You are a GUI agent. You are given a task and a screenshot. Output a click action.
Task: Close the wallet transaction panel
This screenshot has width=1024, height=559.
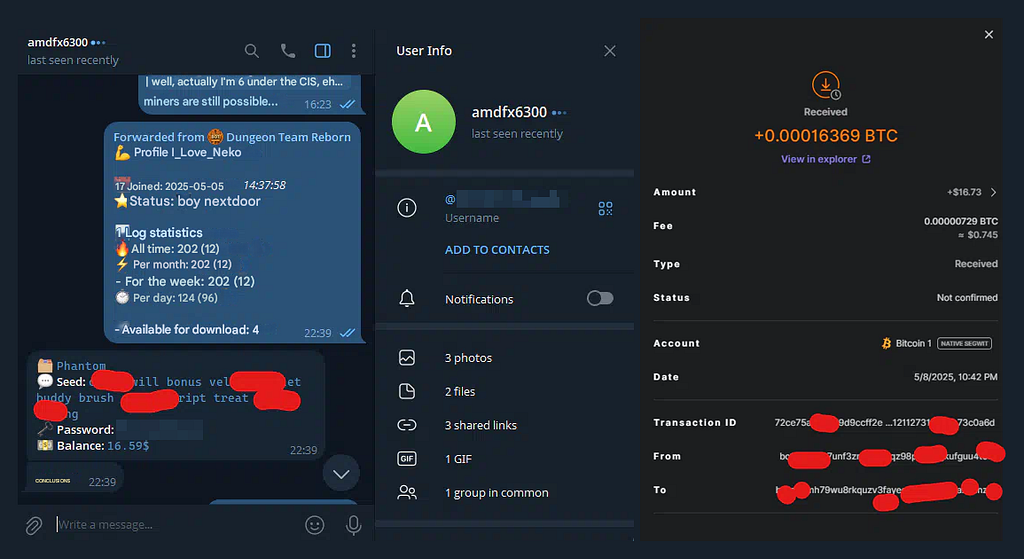[989, 35]
